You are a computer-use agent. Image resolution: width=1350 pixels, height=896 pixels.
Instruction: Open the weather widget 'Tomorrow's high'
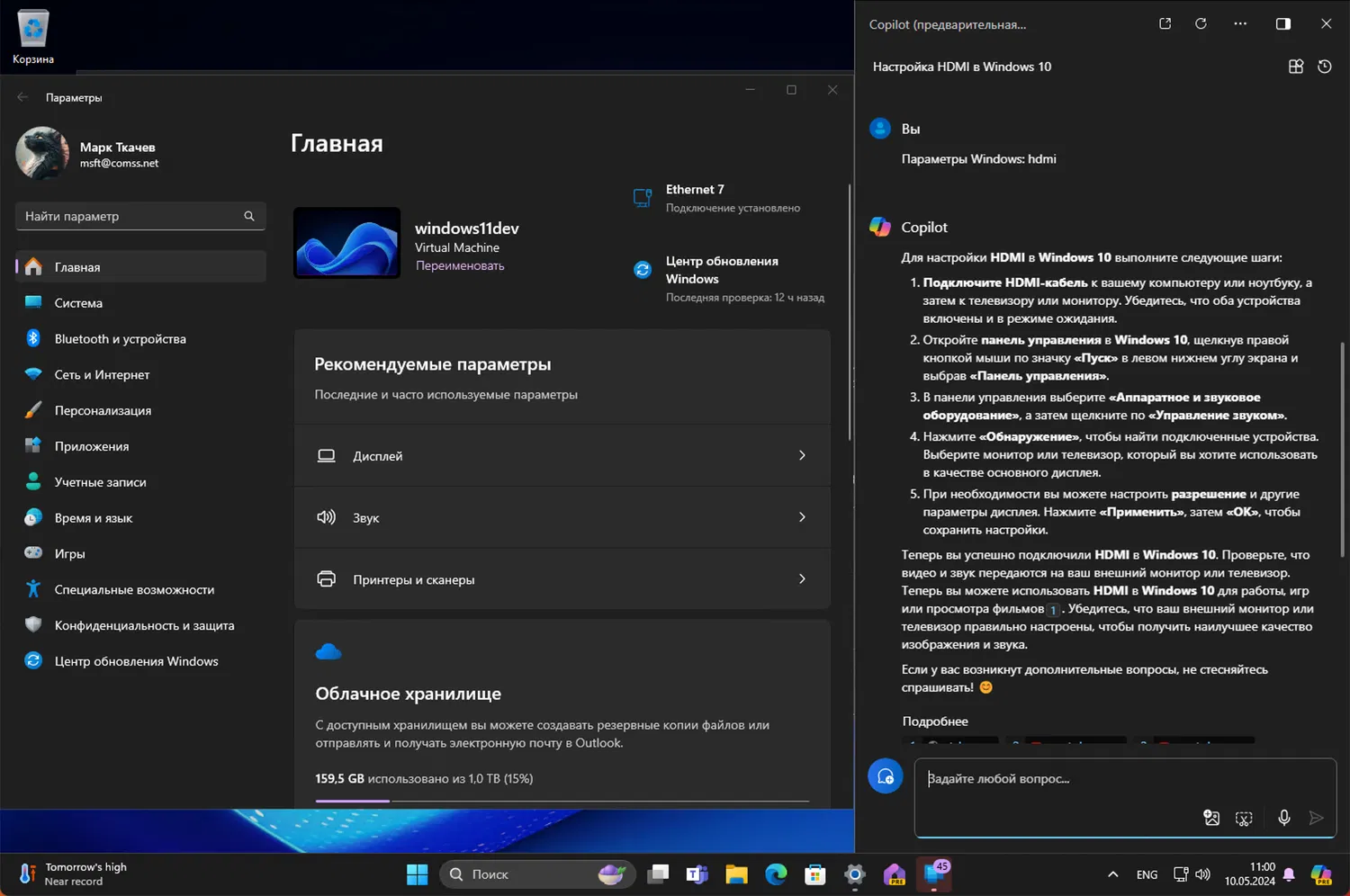coord(74,874)
